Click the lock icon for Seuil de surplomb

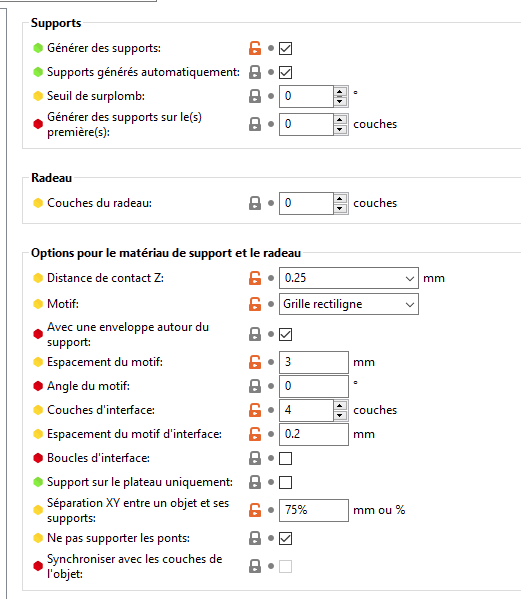255,96
